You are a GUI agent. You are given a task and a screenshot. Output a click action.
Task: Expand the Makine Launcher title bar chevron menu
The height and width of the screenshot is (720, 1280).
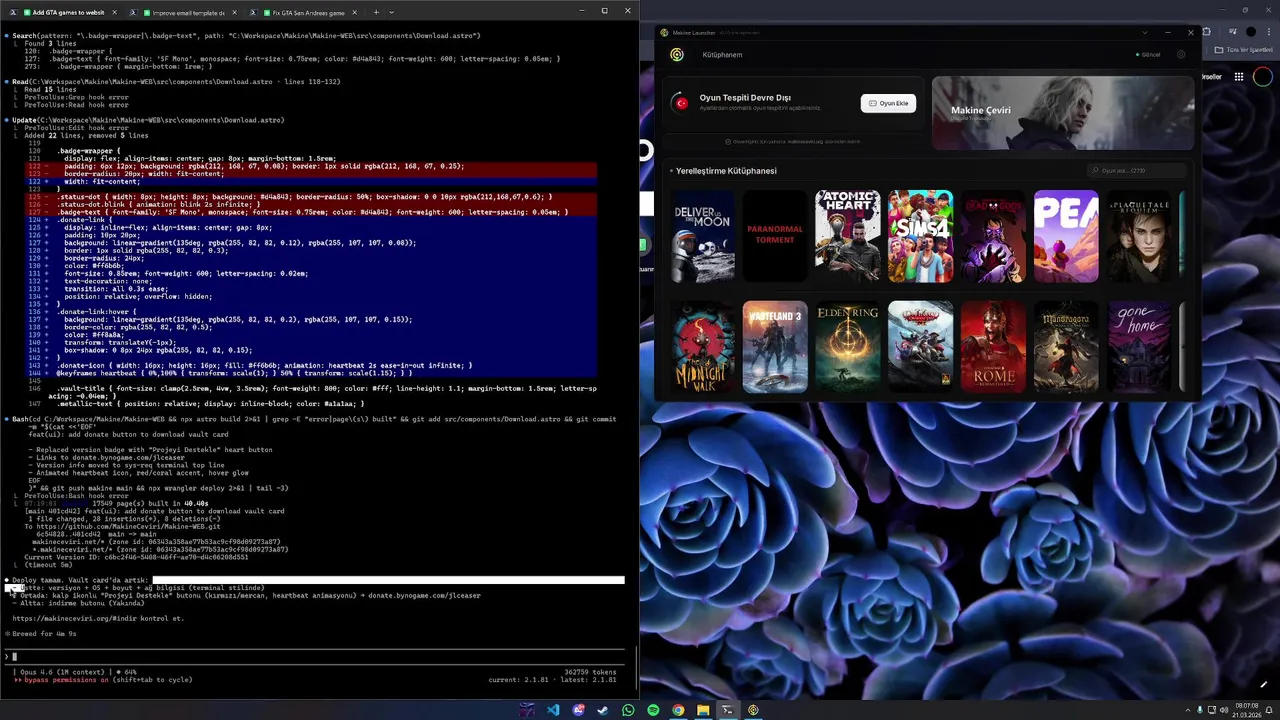(x=1145, y=32)
